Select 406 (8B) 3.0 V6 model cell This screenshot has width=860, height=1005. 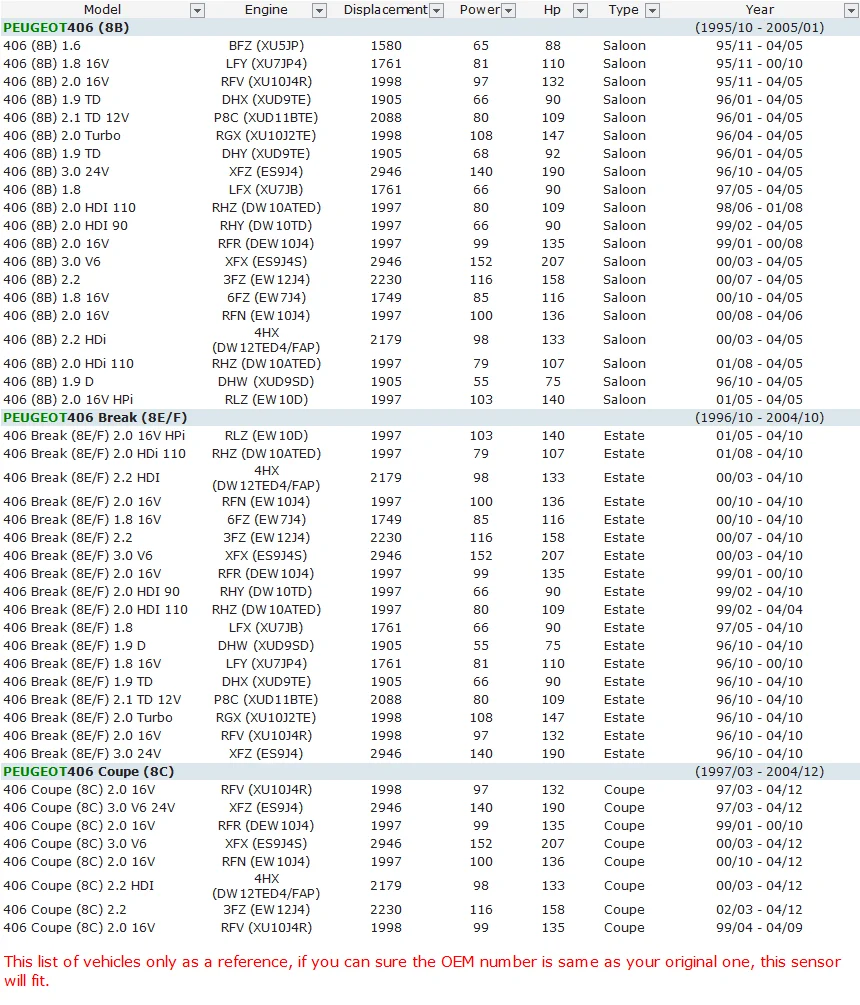point(52,261)
